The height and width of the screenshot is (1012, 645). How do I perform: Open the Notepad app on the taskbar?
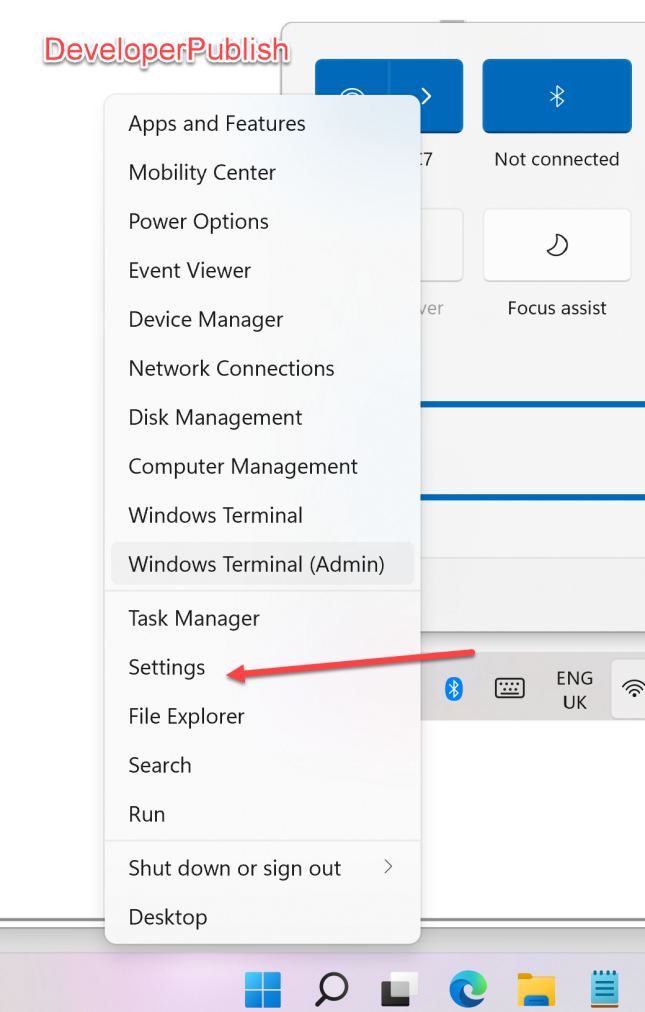point(604,990)
